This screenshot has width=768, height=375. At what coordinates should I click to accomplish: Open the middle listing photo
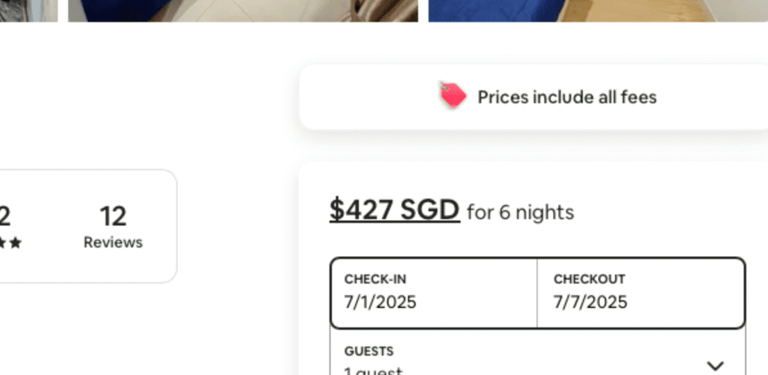[x=243, y=11]
